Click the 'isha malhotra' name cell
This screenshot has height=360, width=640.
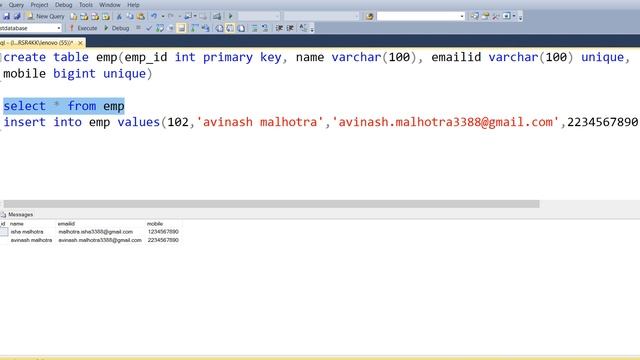(27, 232)
